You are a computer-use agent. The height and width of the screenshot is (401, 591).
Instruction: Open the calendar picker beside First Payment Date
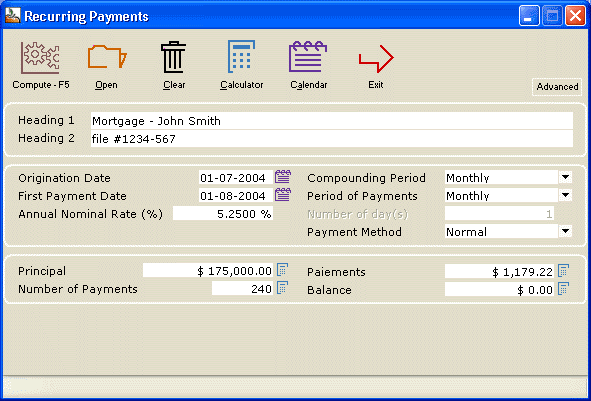283,195
